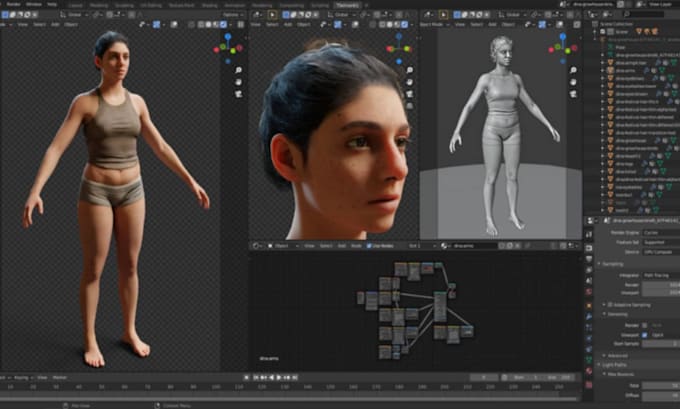Viewport: 680px width, 409px height.
Task: Toggle Denoising Viewport checkbox
Action: click(644, 335)
